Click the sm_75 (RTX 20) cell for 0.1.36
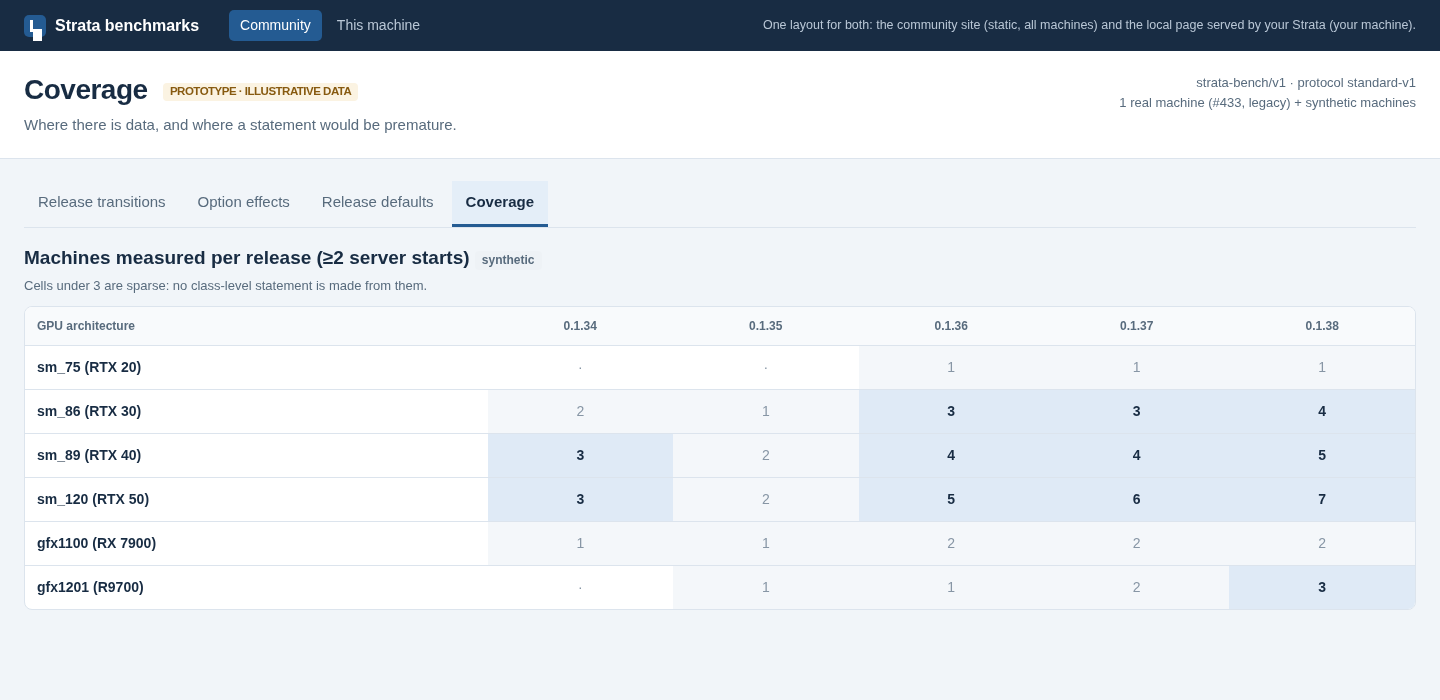 tap(951, 367)
